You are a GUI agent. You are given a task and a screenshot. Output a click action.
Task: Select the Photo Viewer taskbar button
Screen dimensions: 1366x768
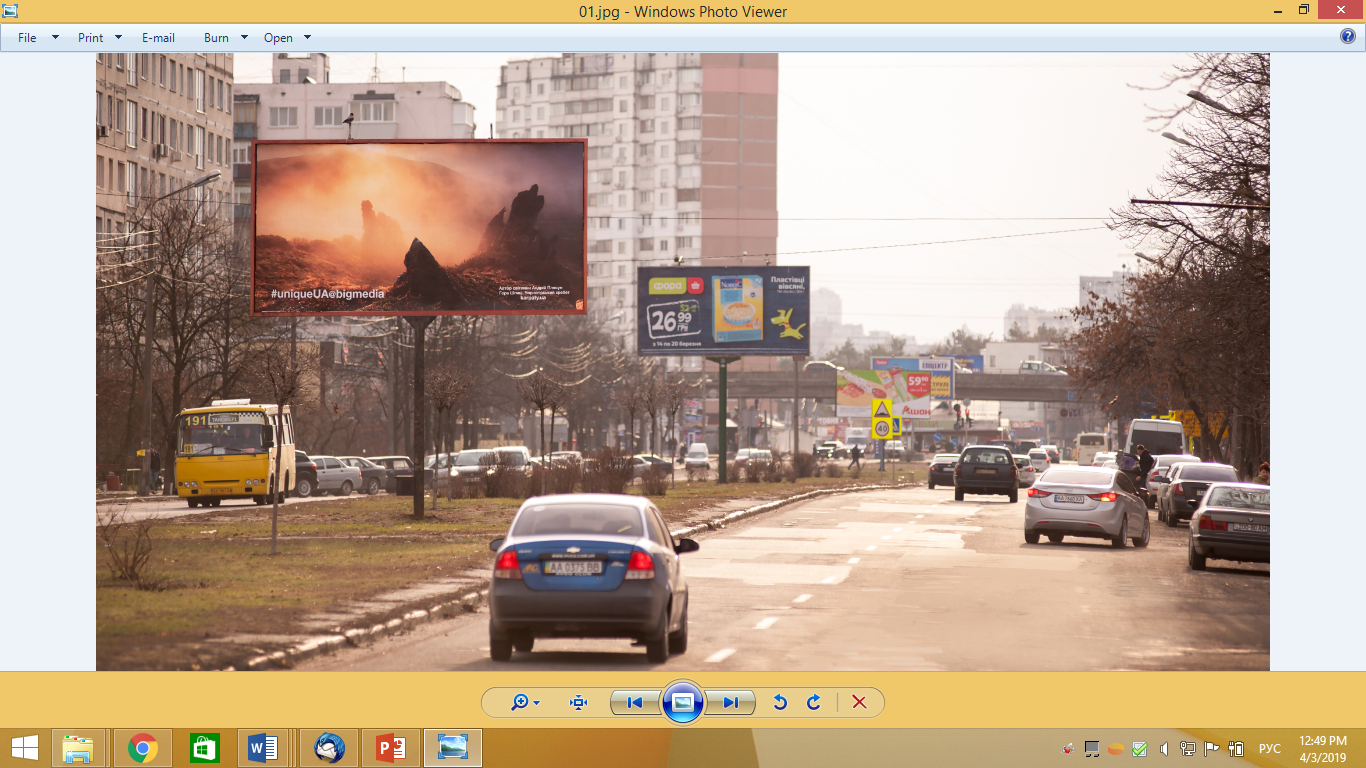point(453,748)
